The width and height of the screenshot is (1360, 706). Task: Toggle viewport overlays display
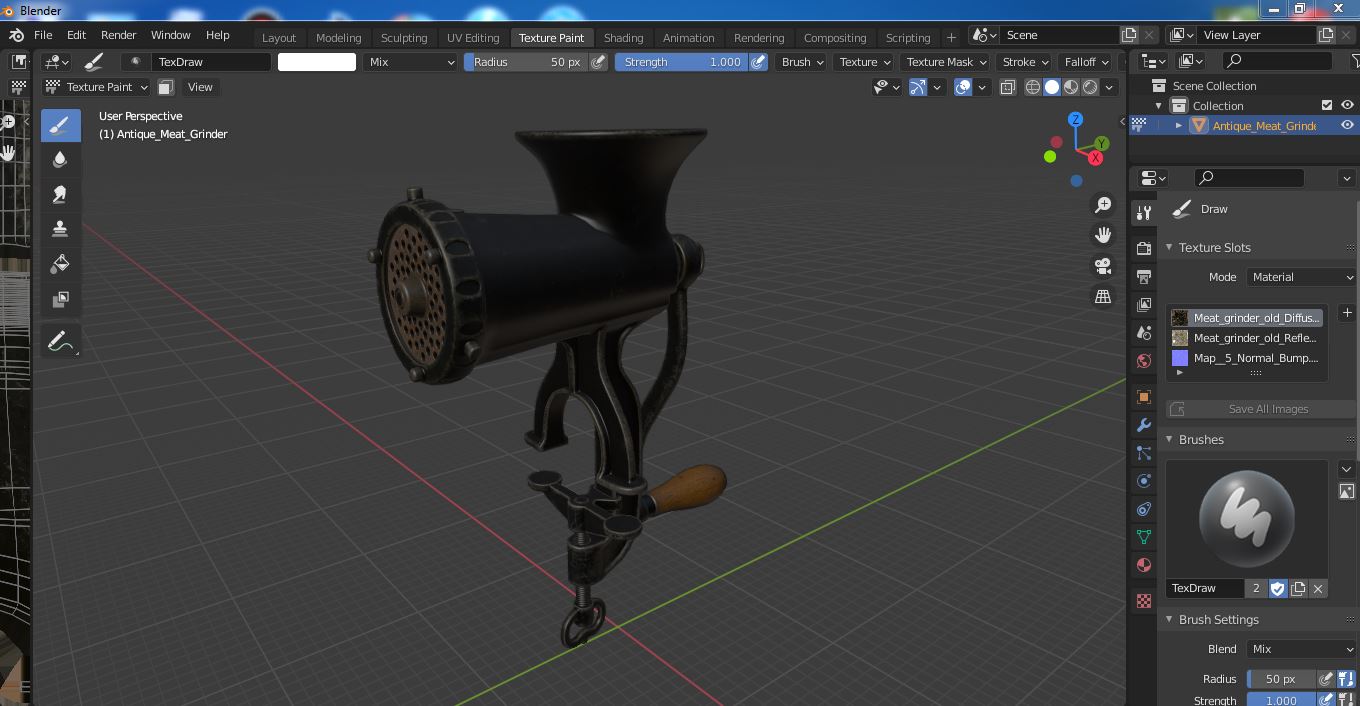963,87
